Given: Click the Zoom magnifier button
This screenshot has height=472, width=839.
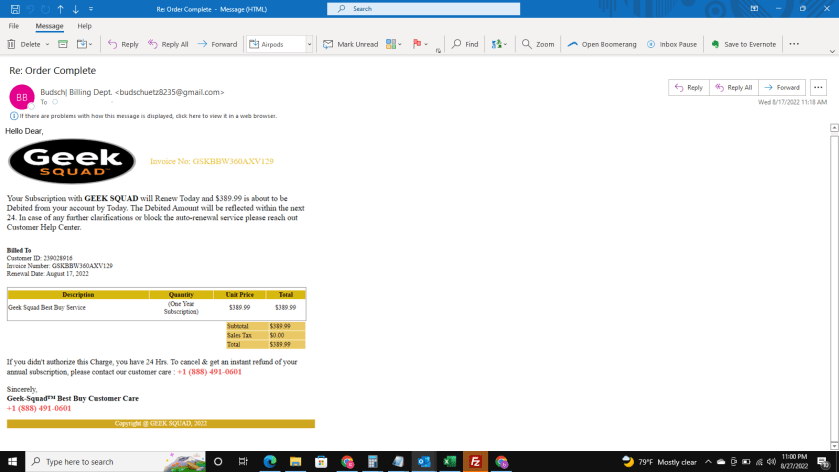Looking at the screenshot, I should point(538,44).
